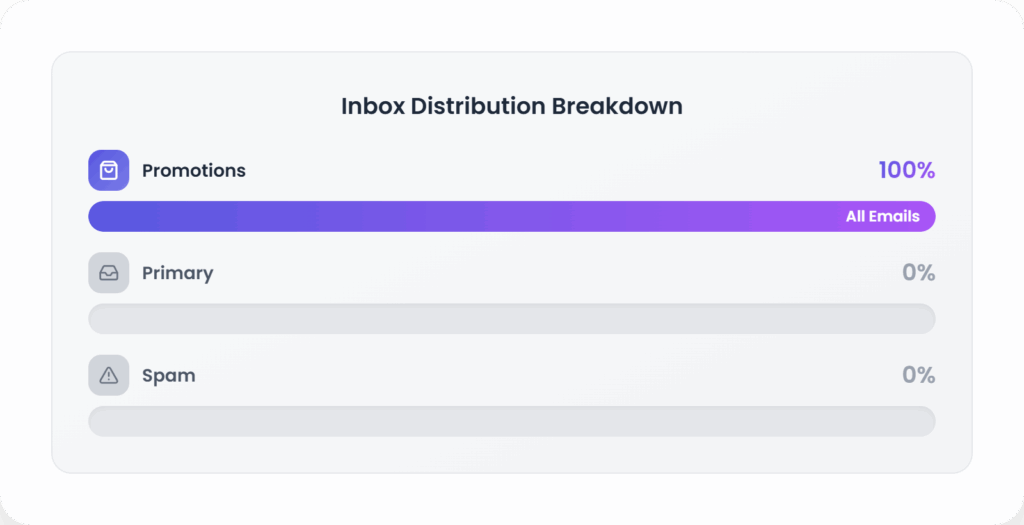
Task: Click the 0% value for Spam
Action: coord(918,375)
